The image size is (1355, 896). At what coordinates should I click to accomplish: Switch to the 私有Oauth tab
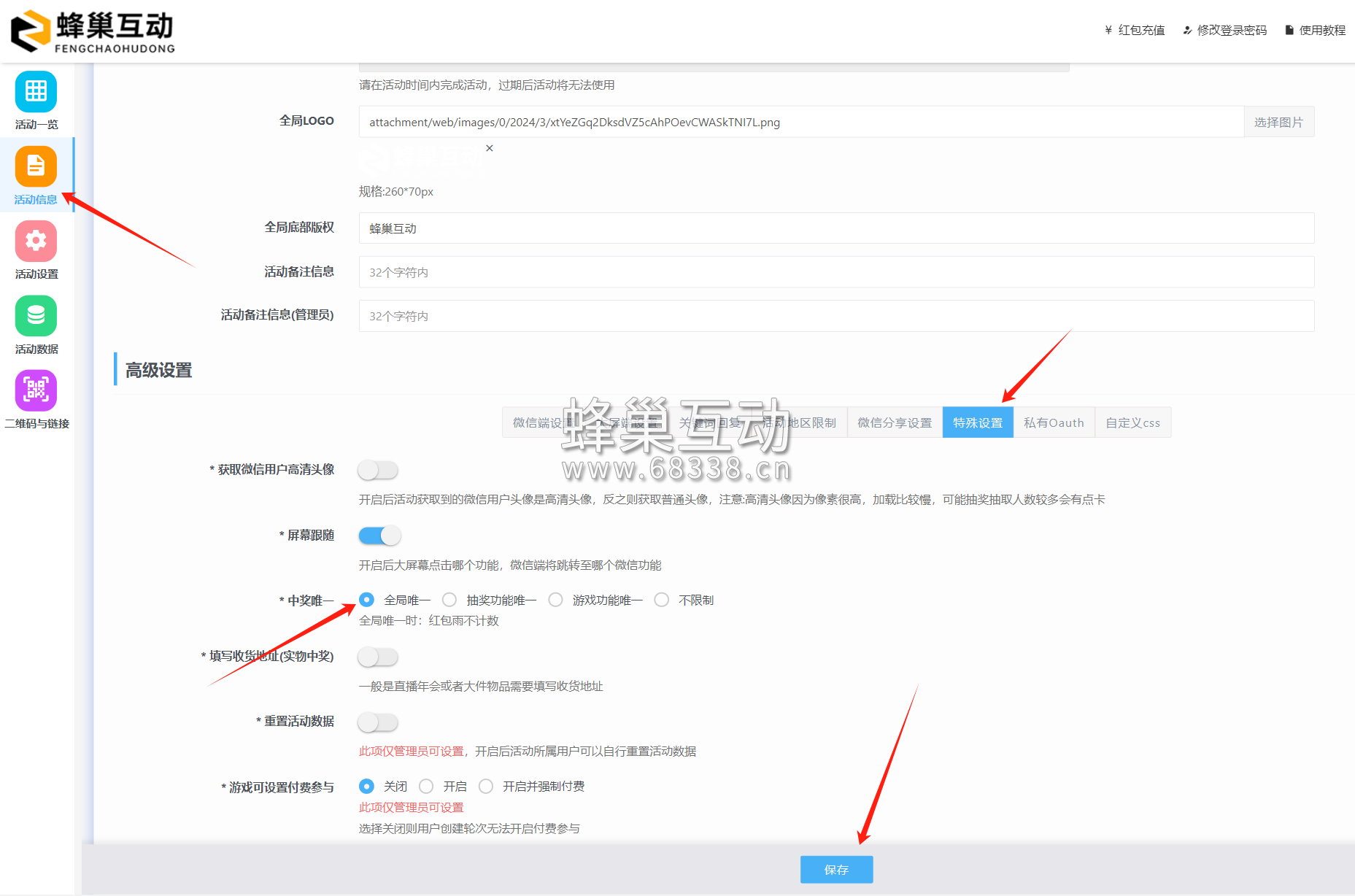click(1054, 422)
